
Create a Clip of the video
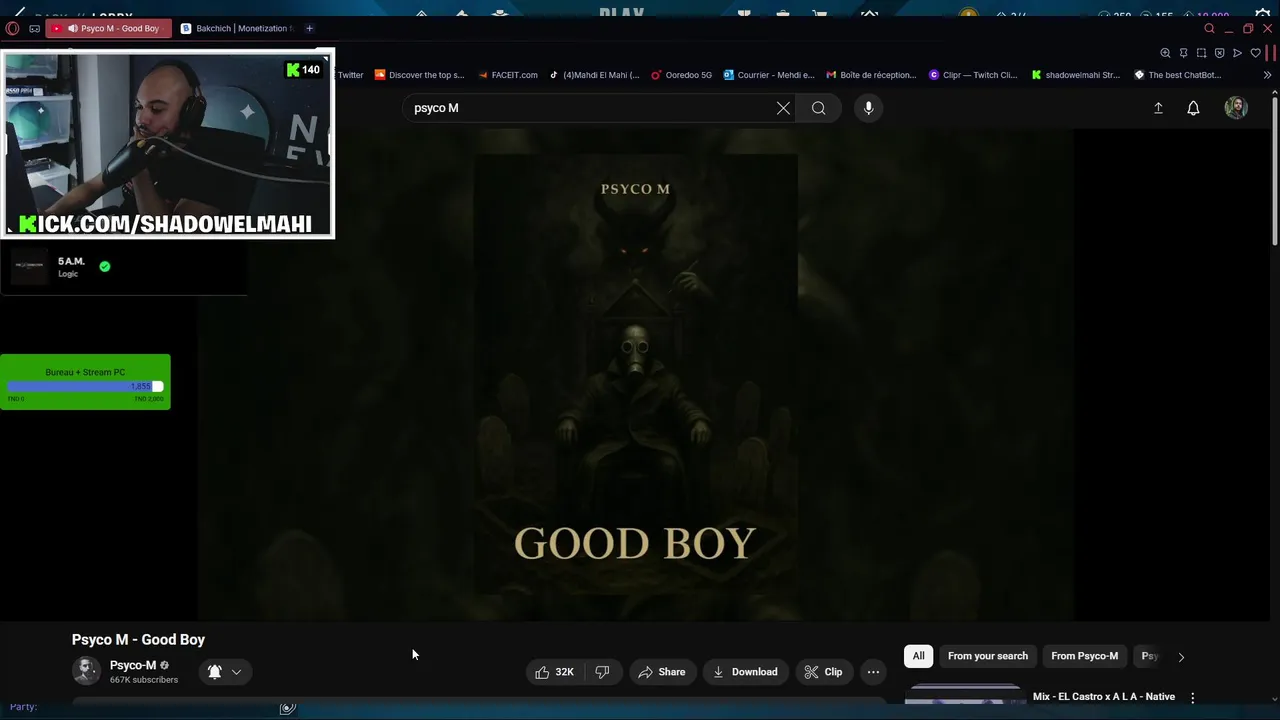(824, 672)
